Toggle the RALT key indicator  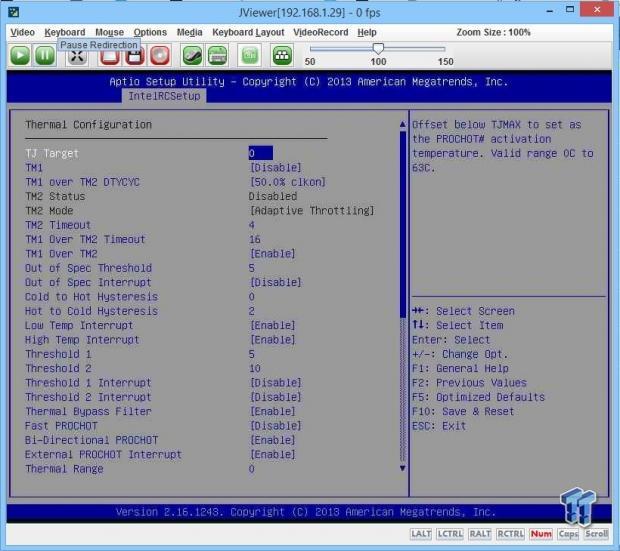tap(480, 534)
